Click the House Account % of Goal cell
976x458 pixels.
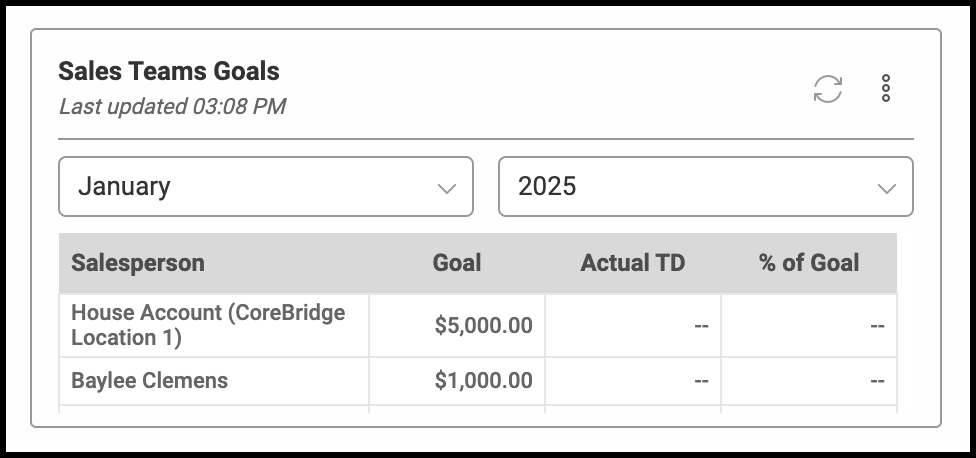click(808, 325)
